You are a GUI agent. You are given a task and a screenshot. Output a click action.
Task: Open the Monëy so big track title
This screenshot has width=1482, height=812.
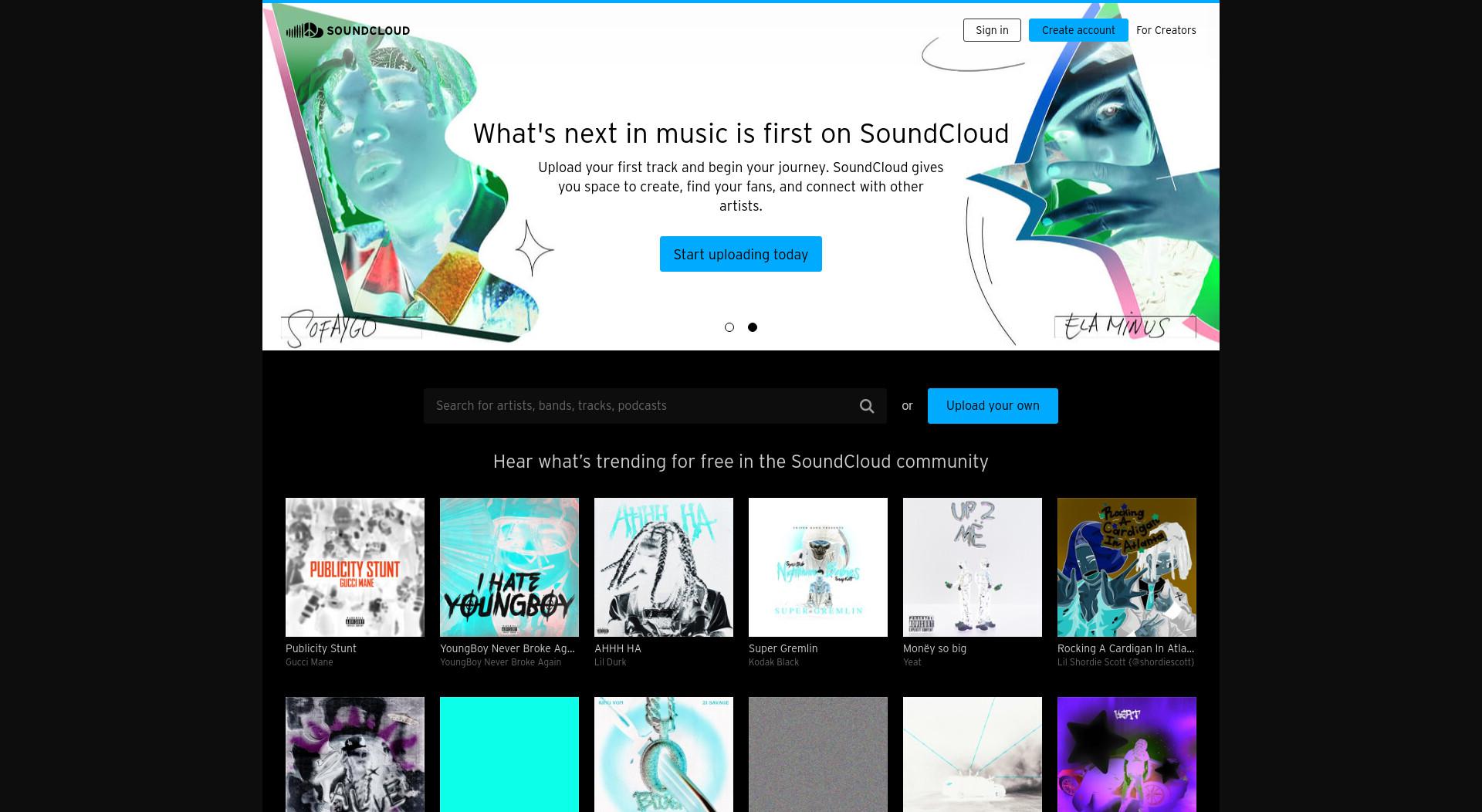[935, 648]
